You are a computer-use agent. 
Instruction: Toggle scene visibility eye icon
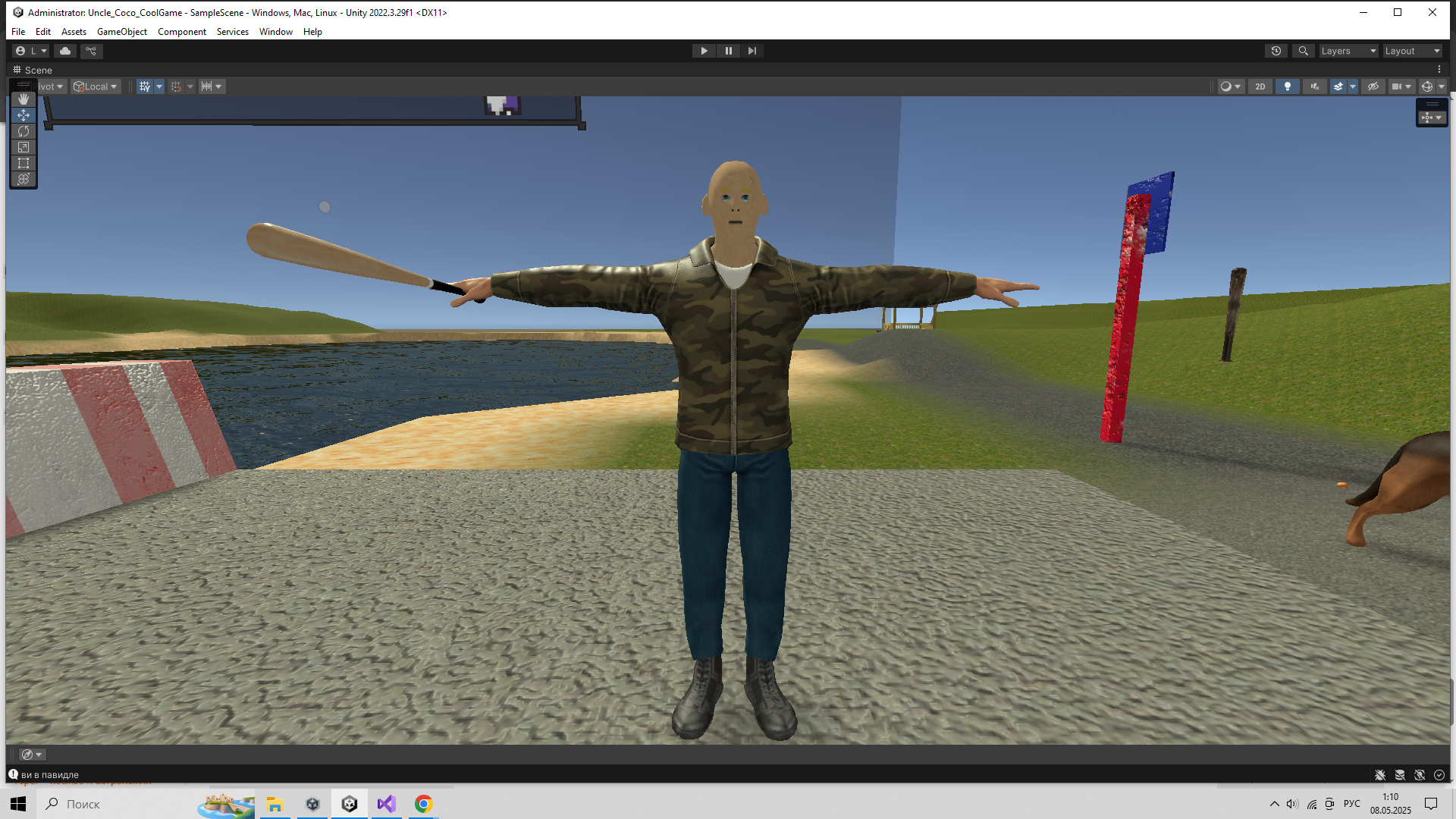[1373, 86]
